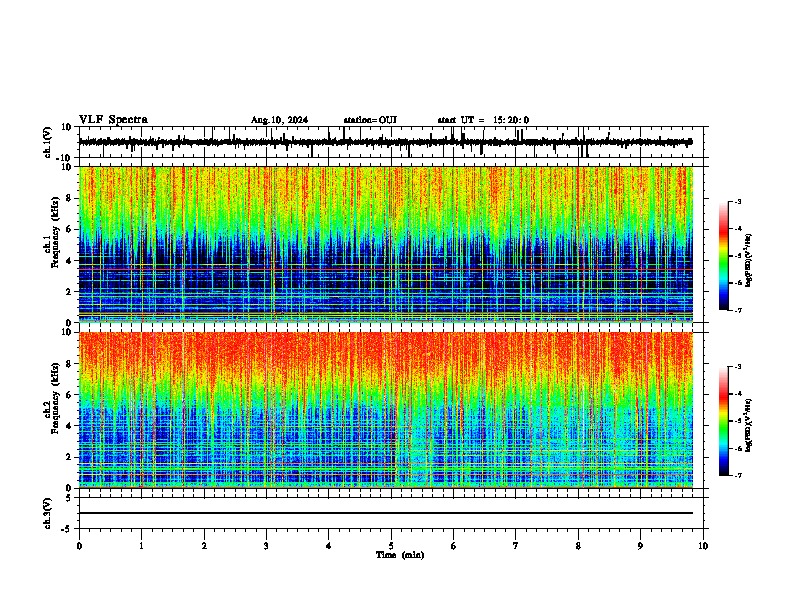
Task: Click the ch.1 color scale log(PSD) units label
Action: click(749, 261)
